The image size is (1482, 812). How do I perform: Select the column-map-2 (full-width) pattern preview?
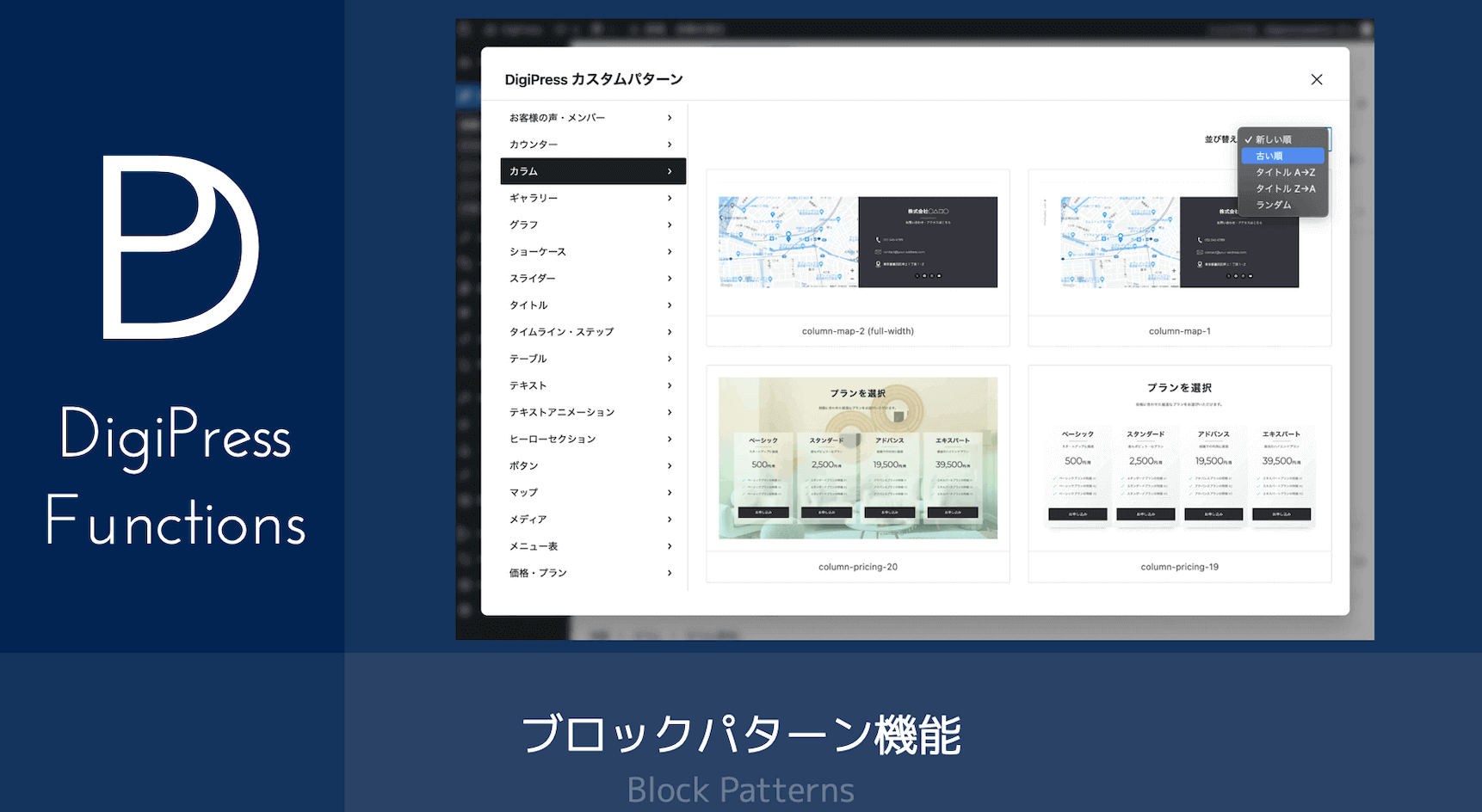pyautogui.click(x=858, y=243)
